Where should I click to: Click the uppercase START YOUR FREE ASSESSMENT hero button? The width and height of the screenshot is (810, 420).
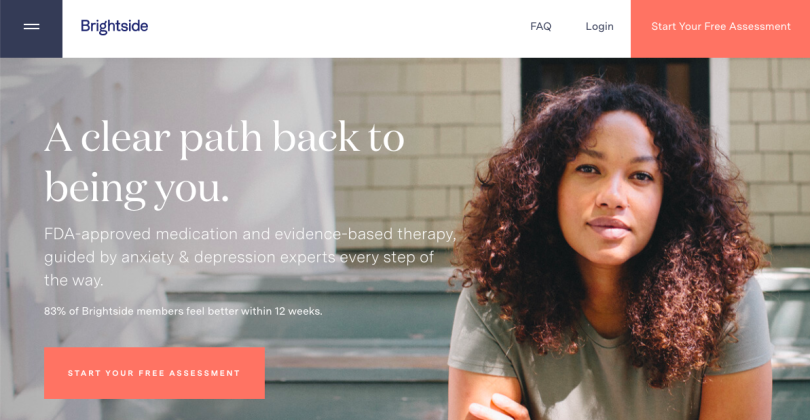pos(154,373)
